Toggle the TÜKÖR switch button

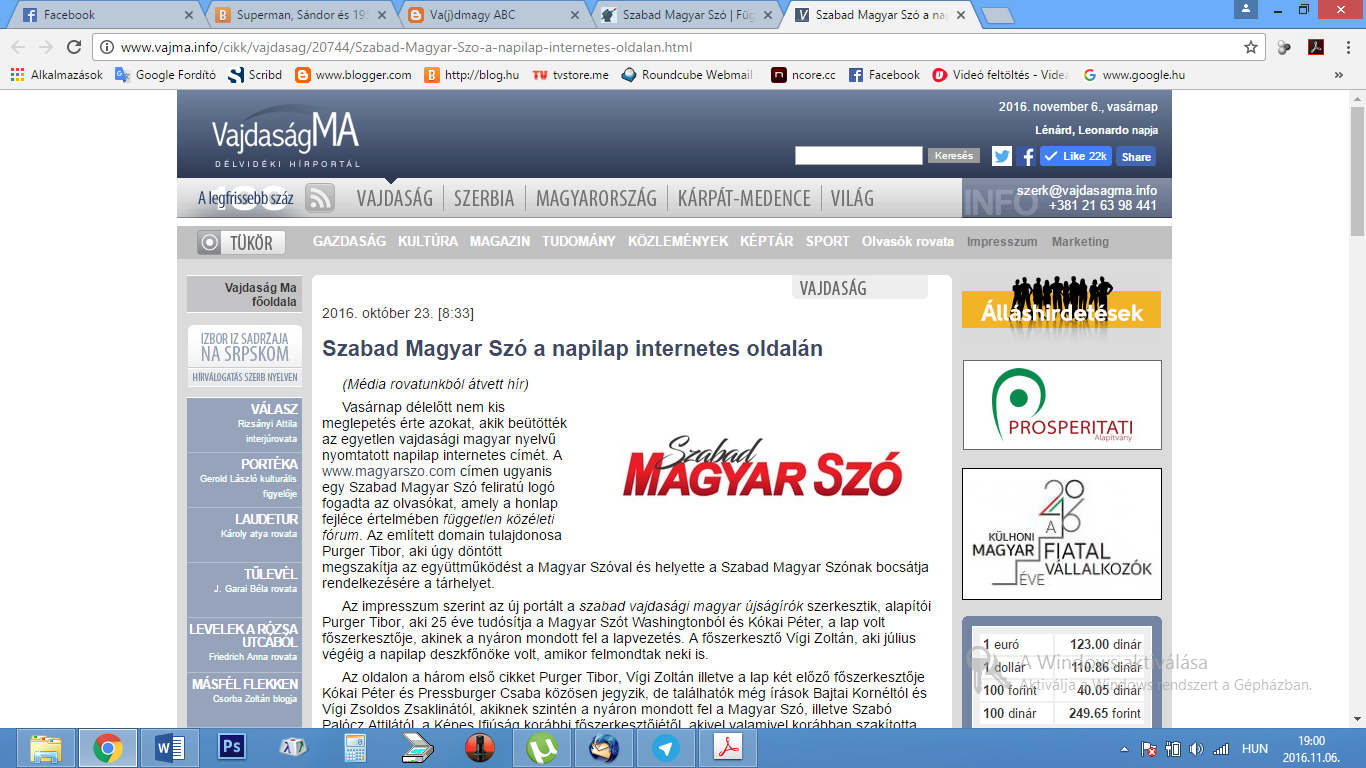241,242
